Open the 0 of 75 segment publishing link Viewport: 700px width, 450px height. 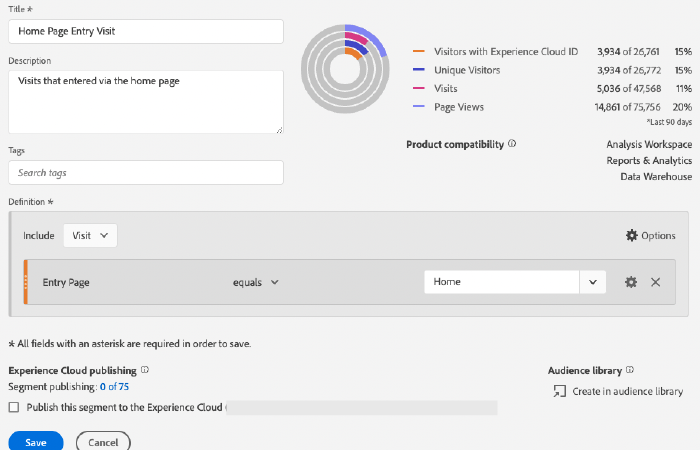[114, 387]
